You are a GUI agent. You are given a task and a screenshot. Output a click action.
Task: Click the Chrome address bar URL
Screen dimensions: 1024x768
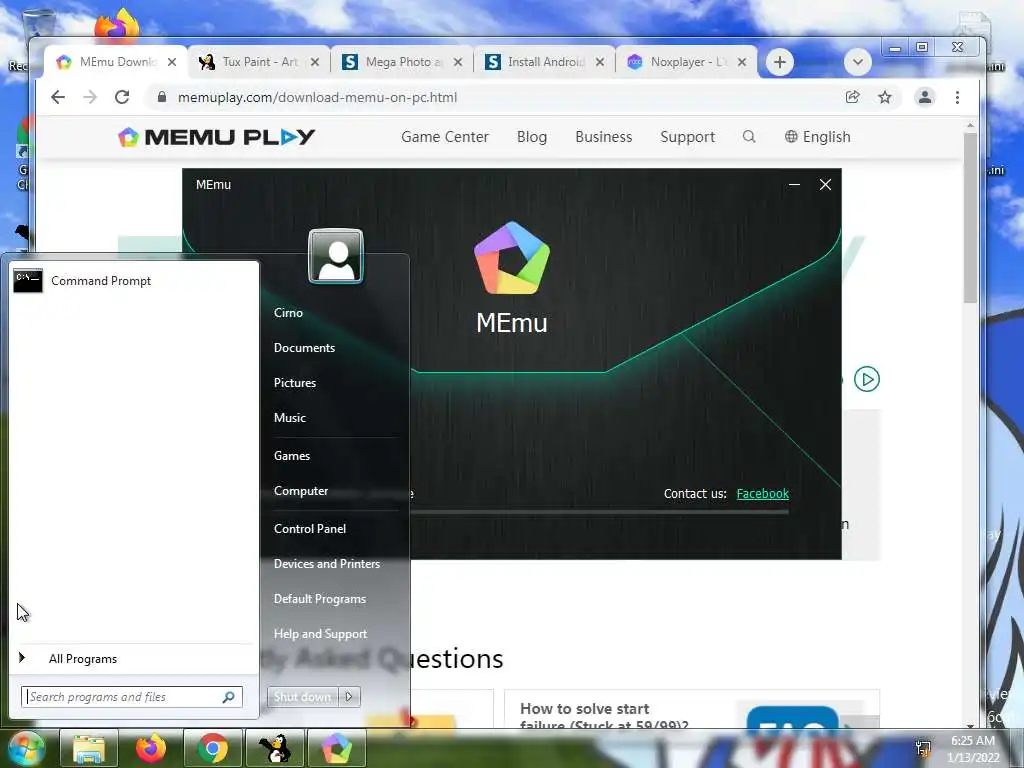tap(317, 97)
